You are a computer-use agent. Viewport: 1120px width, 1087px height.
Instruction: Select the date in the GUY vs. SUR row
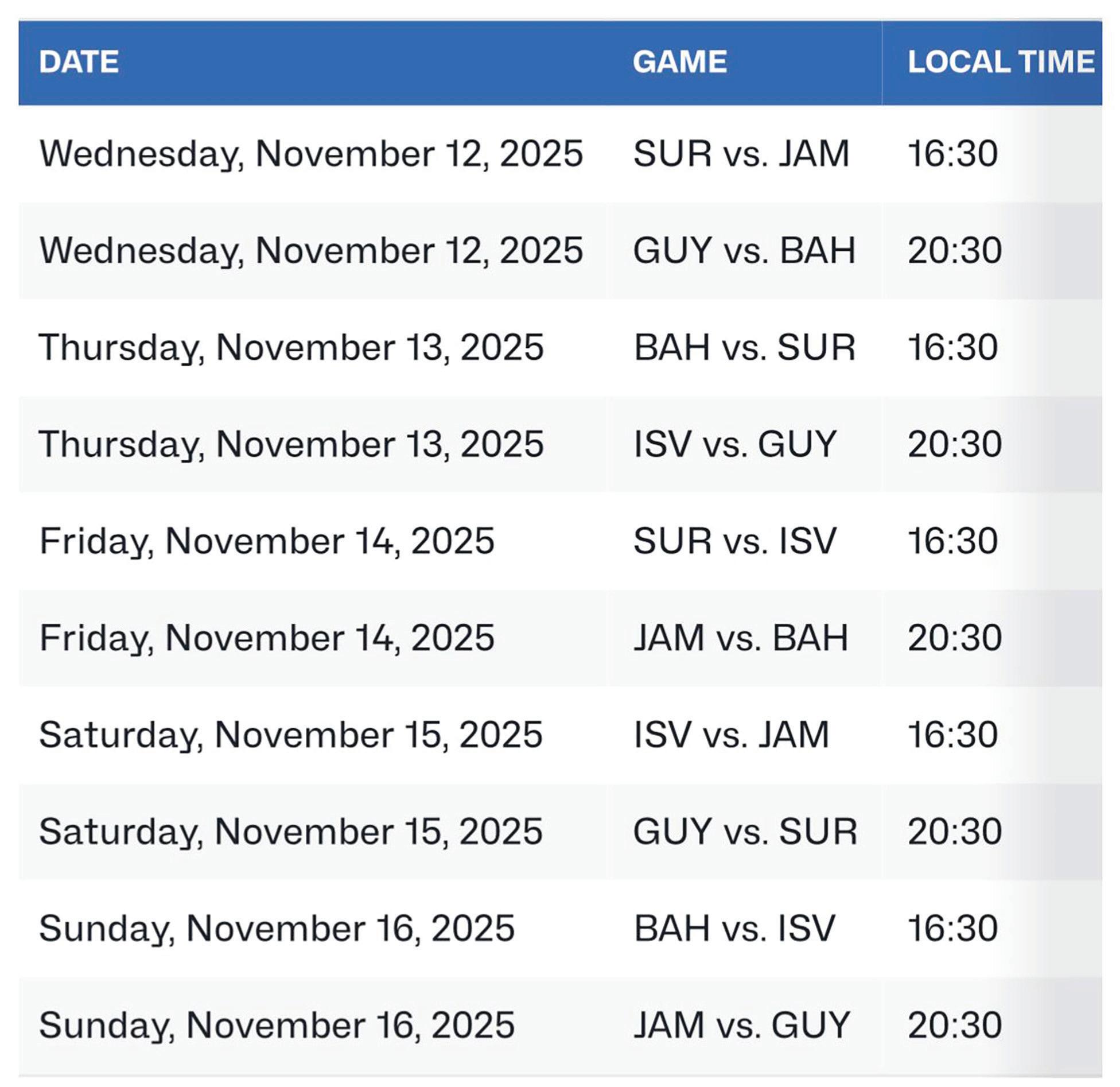tap(290, 831)
